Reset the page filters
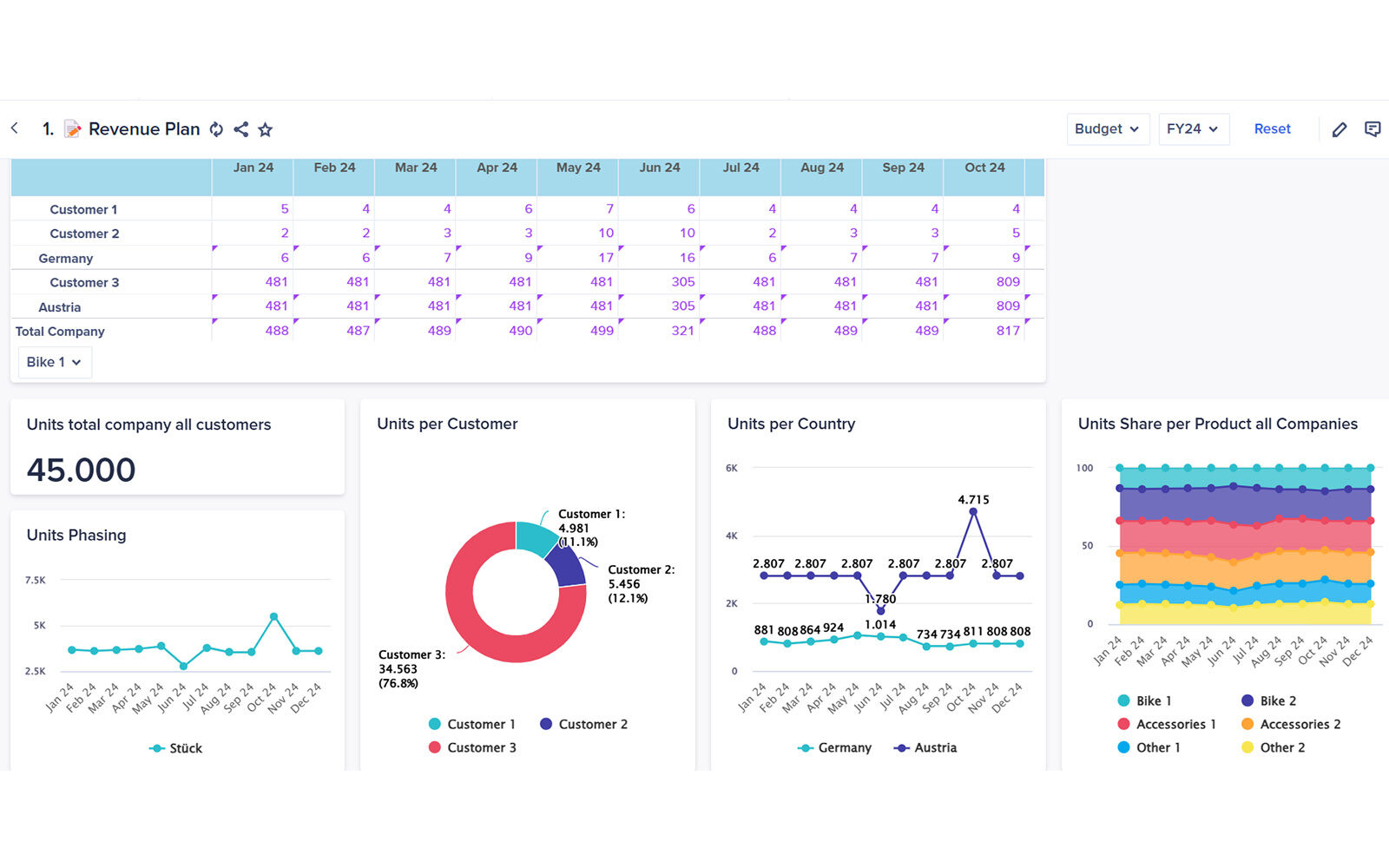 tap(1272, 129)
